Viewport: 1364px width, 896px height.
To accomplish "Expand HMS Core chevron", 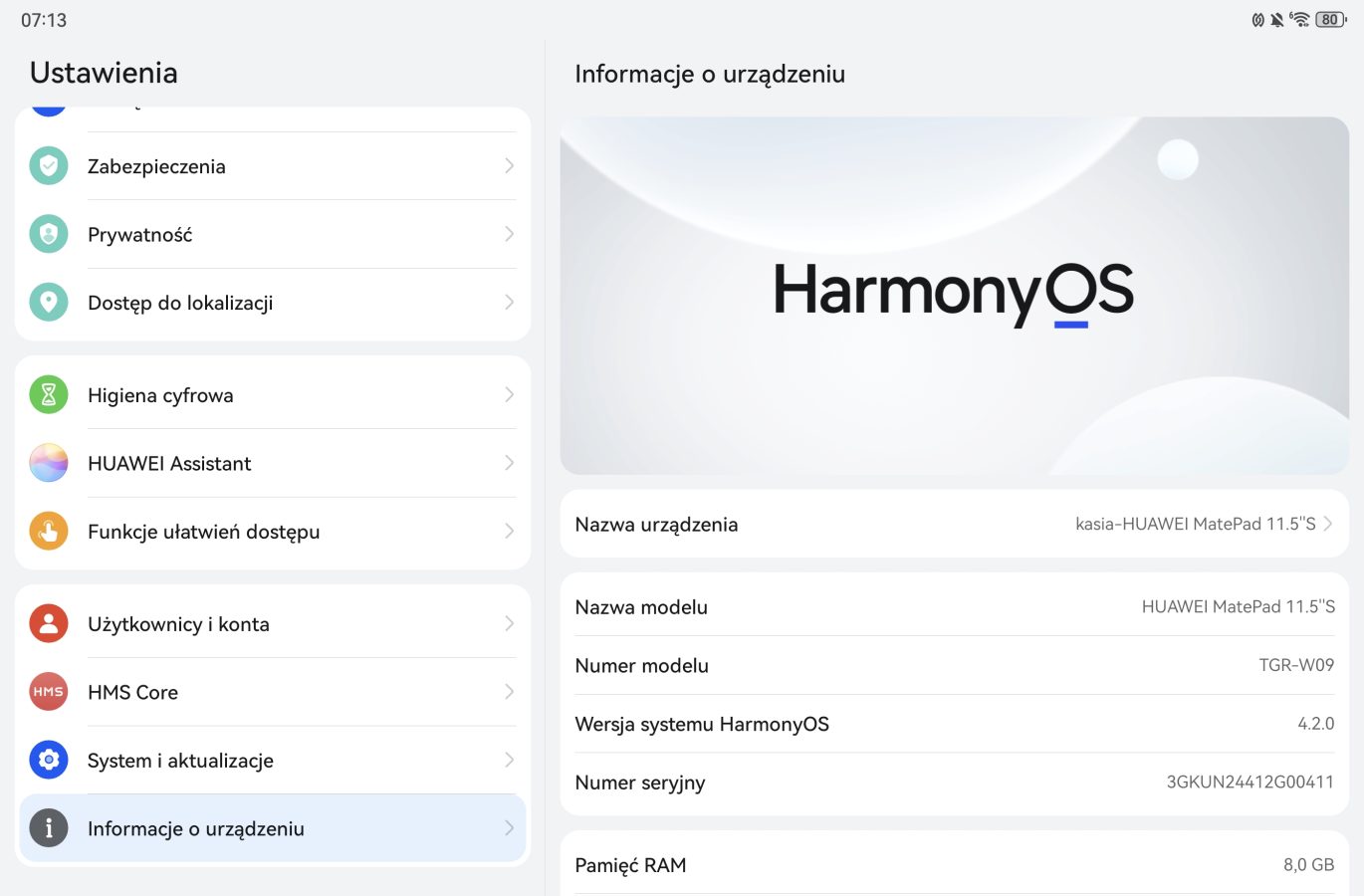I will tap(509, 692).
